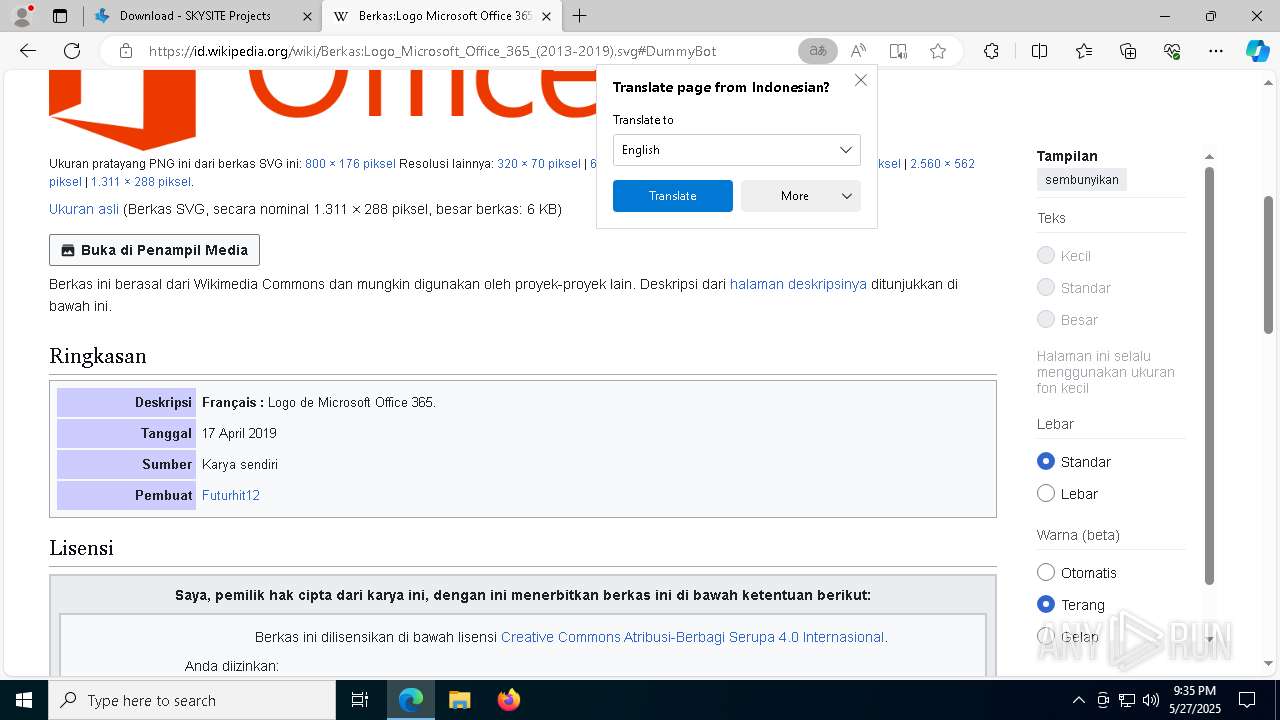1280x720 pixels.
Task: Open a new tab with plus icon
Action: pyautogui.click(x=580, y=16)
